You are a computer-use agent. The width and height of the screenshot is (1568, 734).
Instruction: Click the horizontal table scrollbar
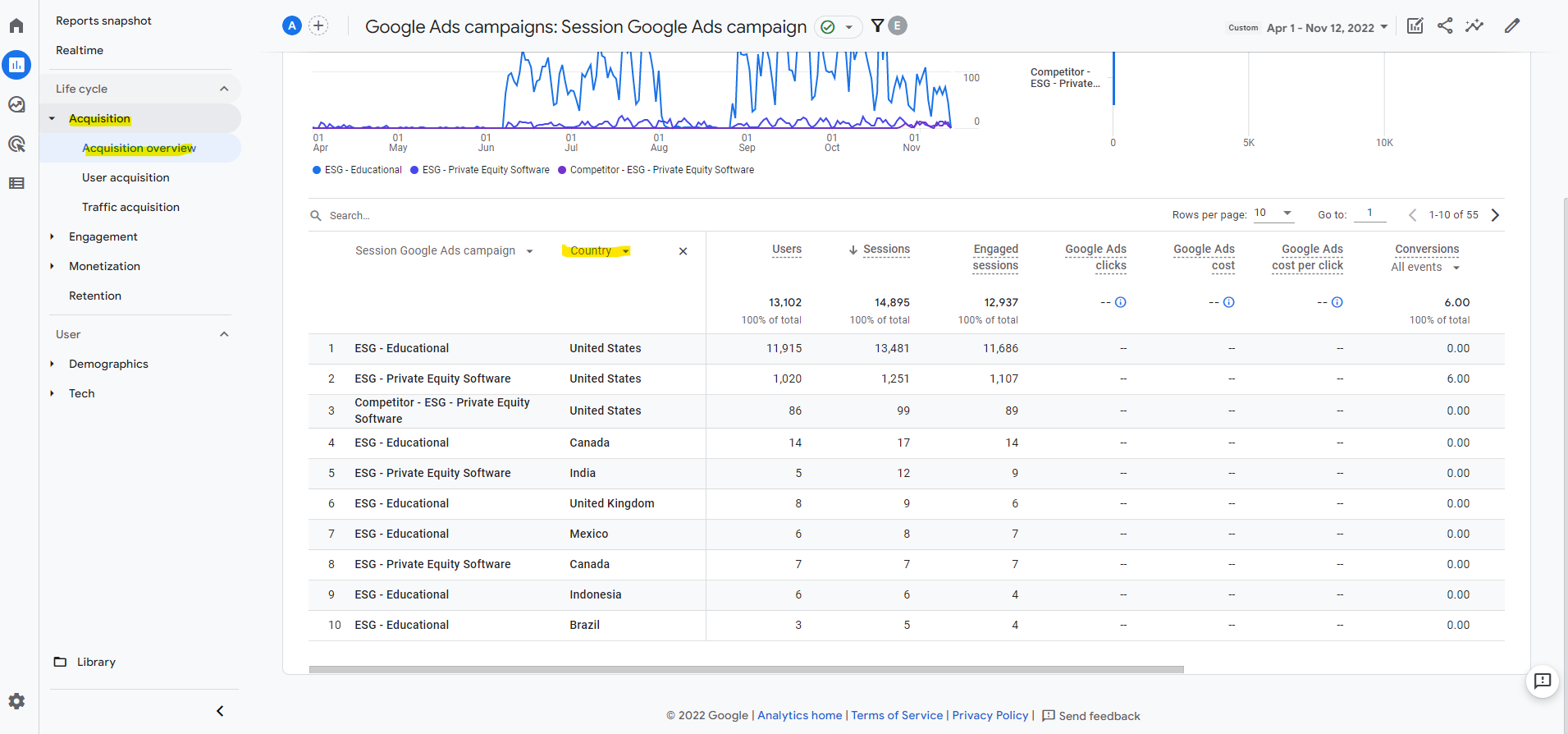pyautogui.click(x=746, y=670)
